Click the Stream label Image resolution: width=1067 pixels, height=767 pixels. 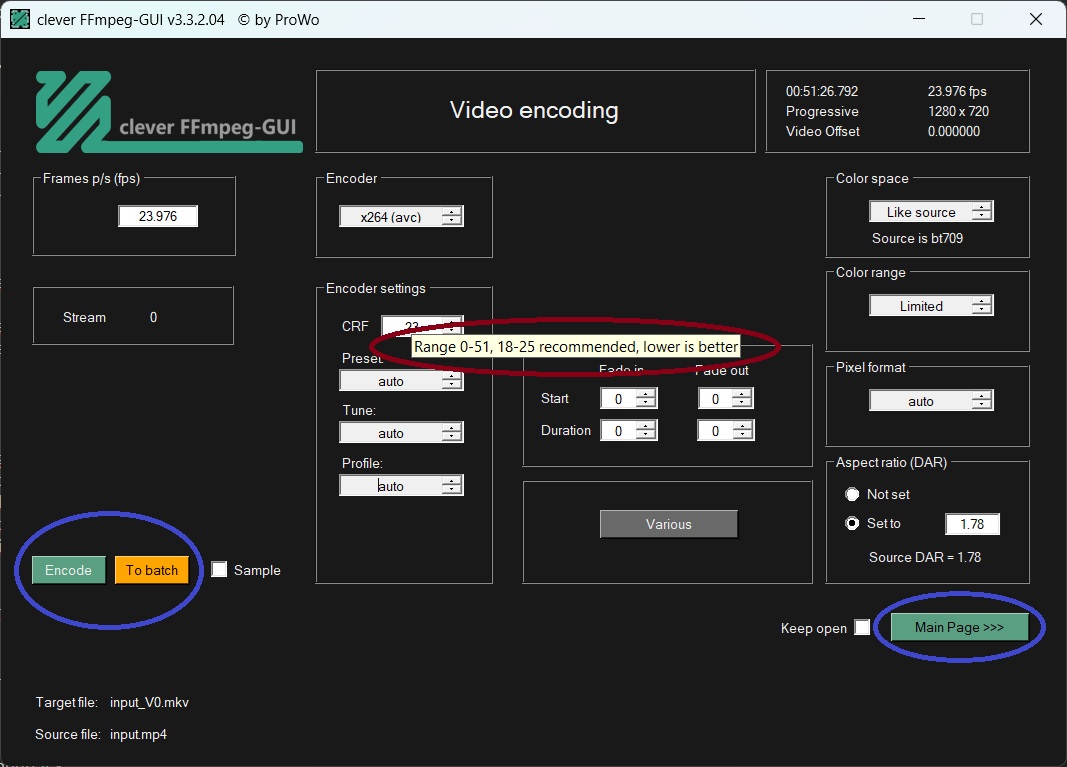click(x=84, y=317)
